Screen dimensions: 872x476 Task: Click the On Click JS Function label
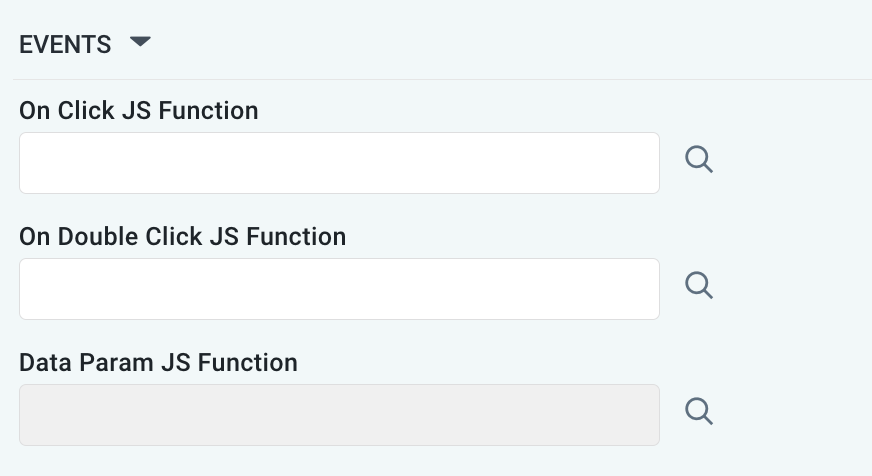click(x=139, y=111)
